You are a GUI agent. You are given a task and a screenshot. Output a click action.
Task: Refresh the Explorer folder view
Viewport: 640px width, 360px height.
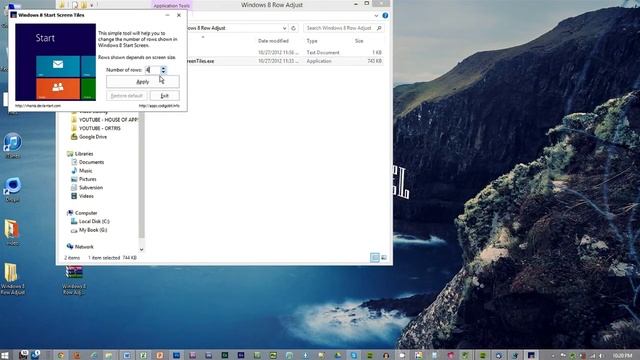click(x=293, y=28)
